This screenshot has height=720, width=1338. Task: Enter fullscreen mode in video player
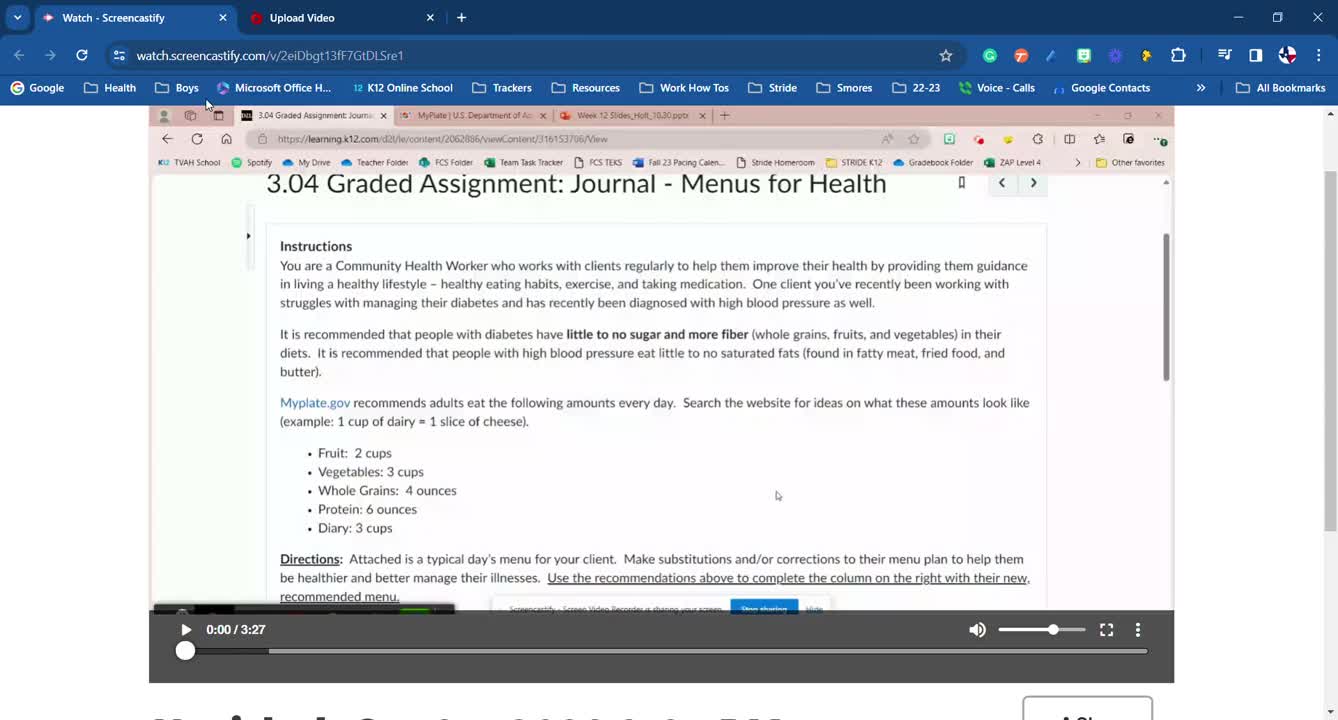point(1106,630)
